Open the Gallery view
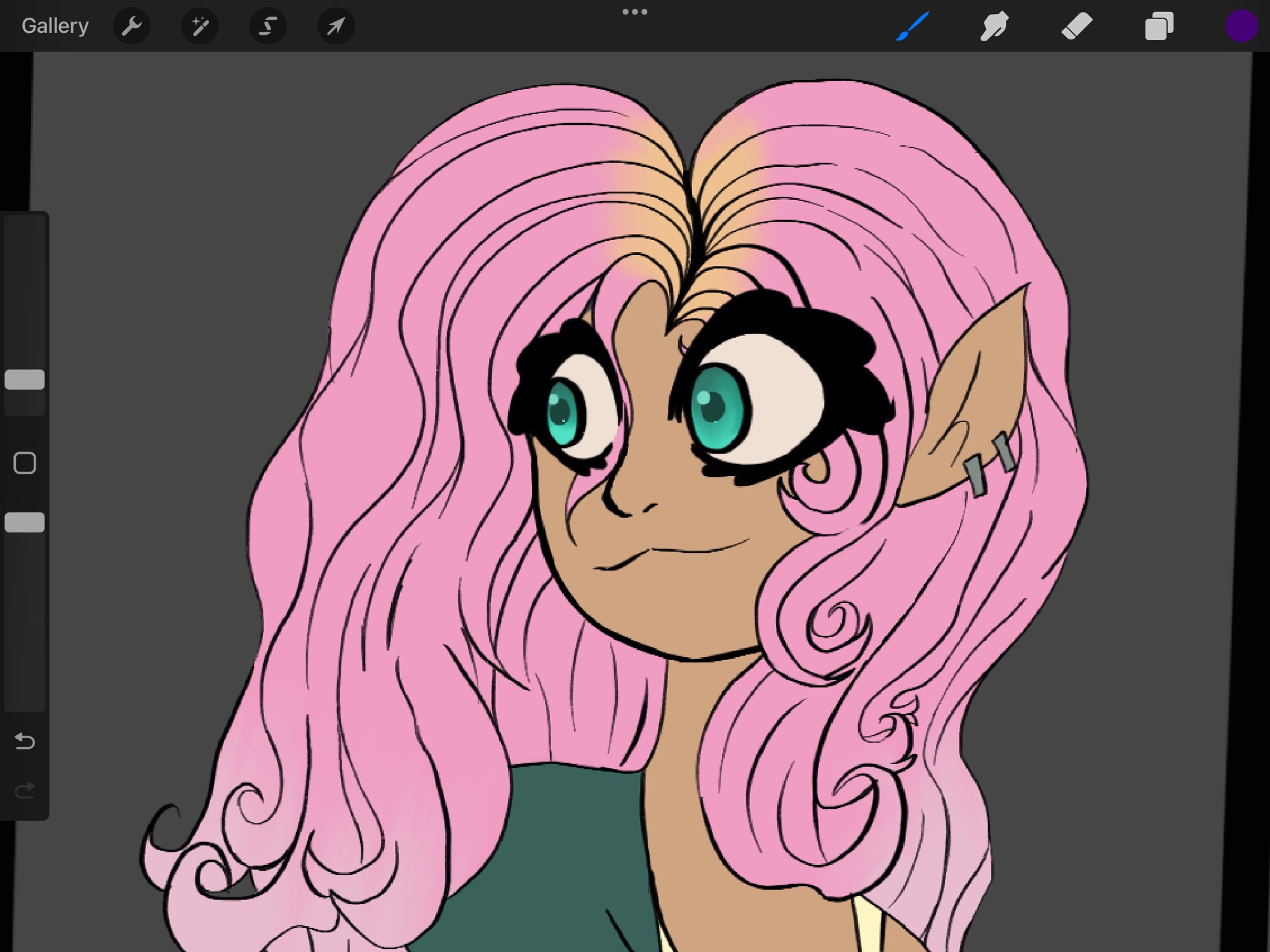 point(55,26)
